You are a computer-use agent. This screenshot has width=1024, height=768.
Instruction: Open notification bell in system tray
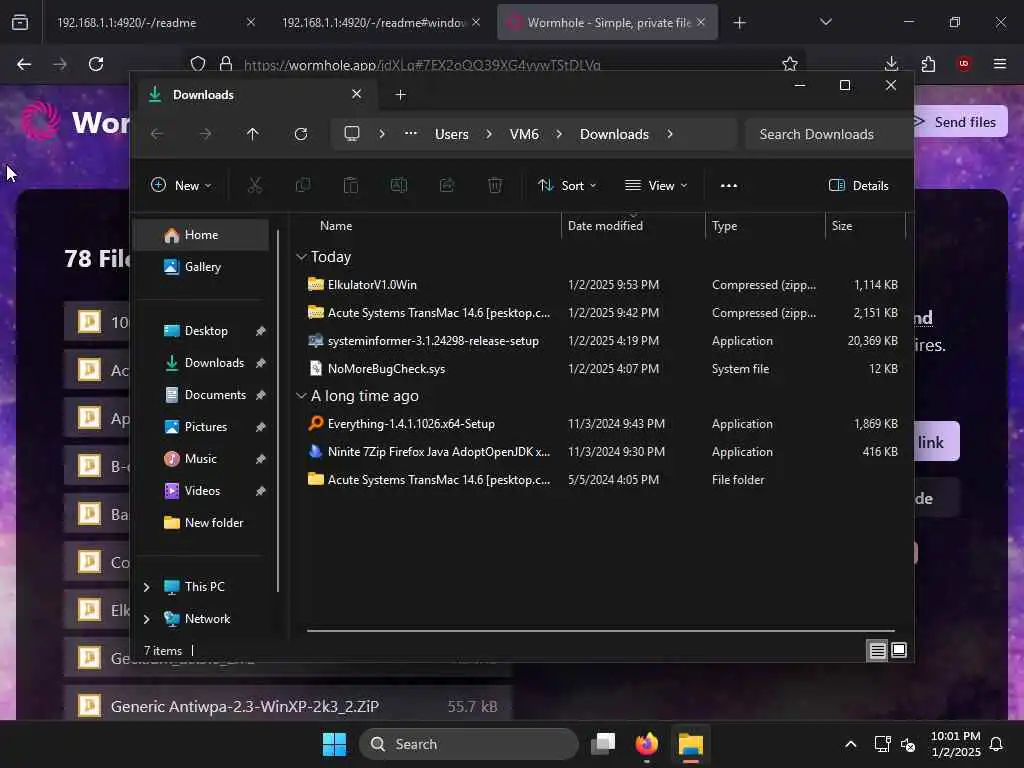tap(996, 744)
